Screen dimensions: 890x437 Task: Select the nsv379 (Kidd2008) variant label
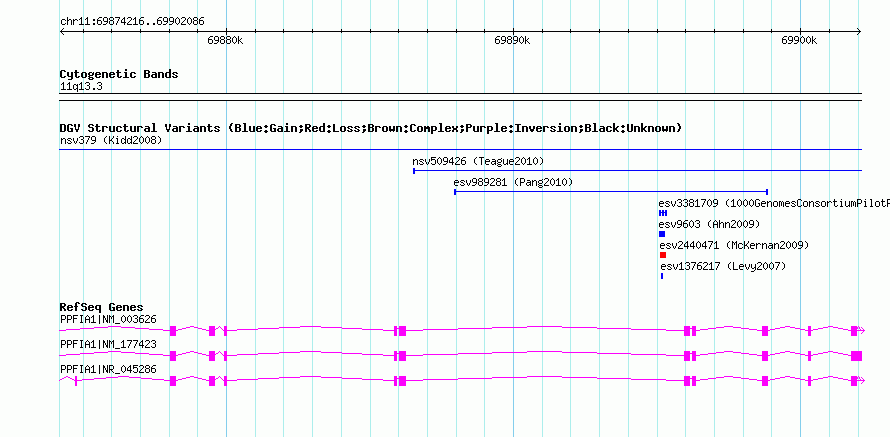111,140
